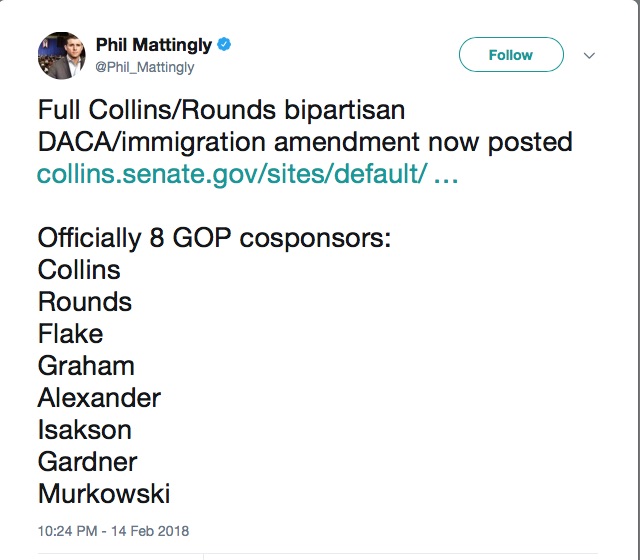Click the 10:24 PM - 14 Feb 2018 timestamp

point(113,531)
